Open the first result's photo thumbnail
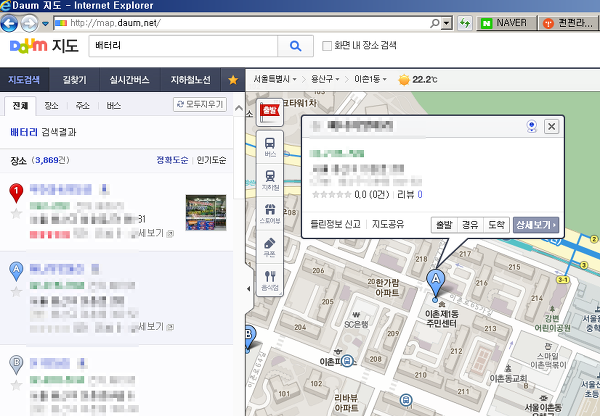This screenshot has width=600, height=416. tap(206, 212)
